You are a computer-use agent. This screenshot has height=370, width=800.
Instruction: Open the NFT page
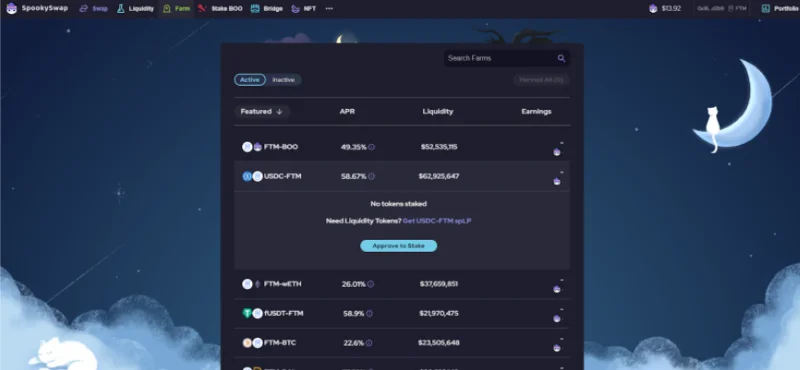point(304,9)
